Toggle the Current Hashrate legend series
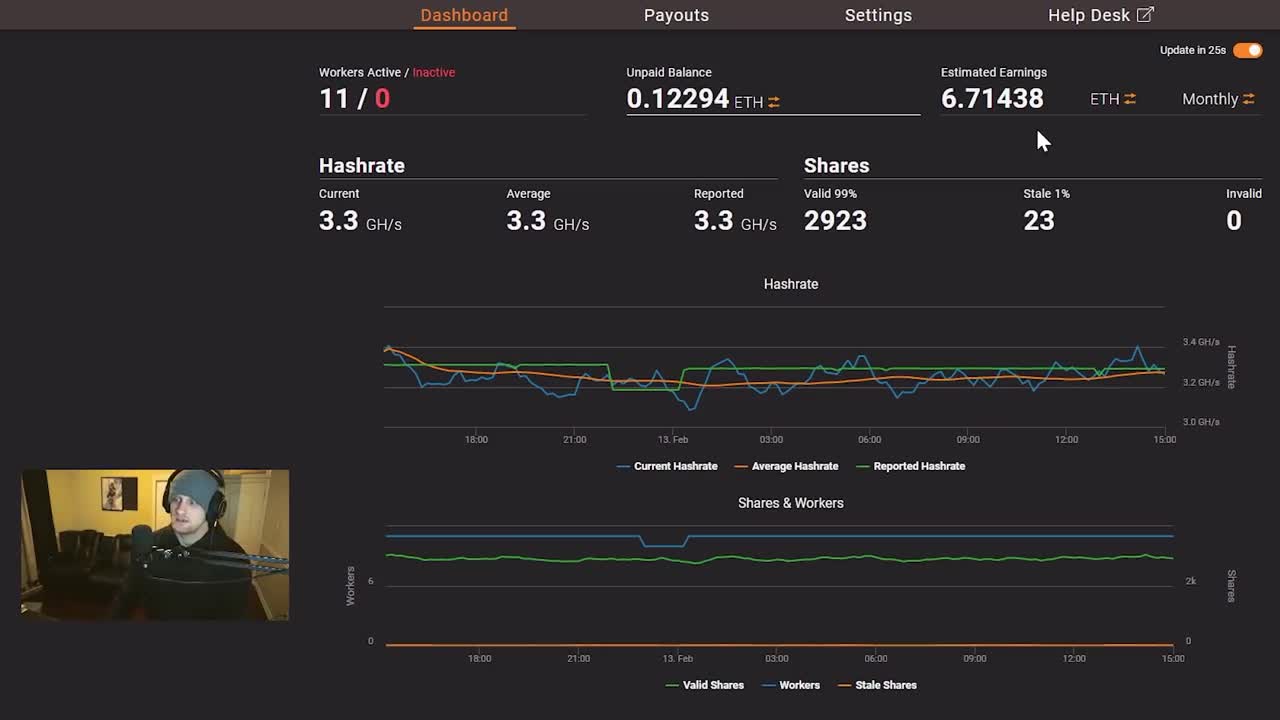This screenshot has height=720, width=1280. pos(667,466)
